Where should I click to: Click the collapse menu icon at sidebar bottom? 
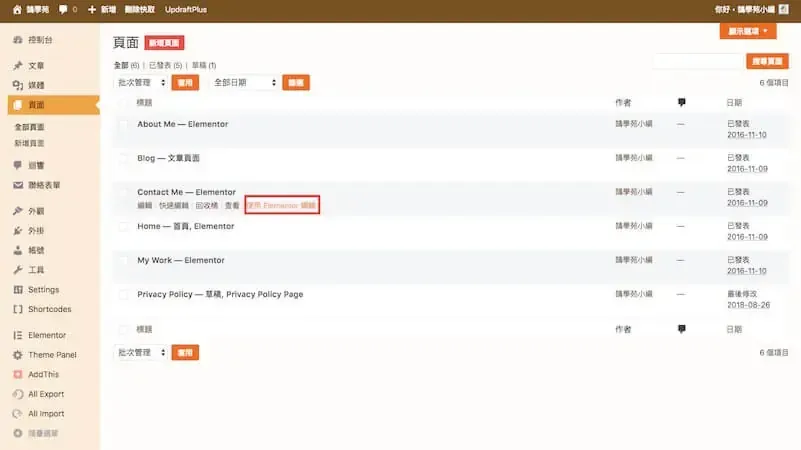(18, 433)
